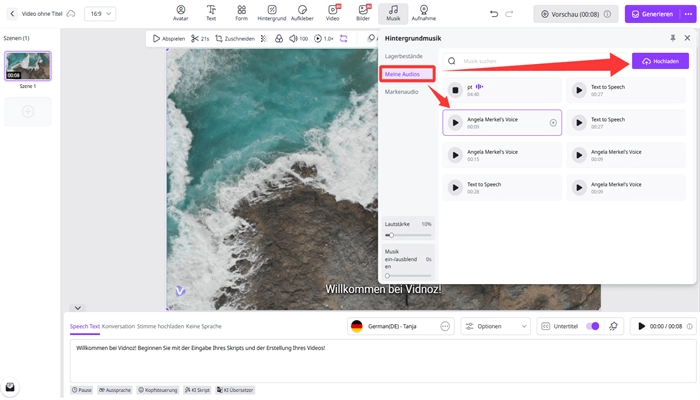700x400 pixels.
Task: Click the scissors 21s split tool
Action: coord(200,38)
